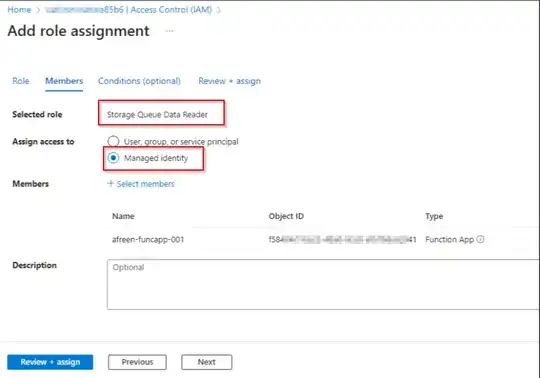Click the Name column header
The image size is (540, 378).
click(123, 216)
